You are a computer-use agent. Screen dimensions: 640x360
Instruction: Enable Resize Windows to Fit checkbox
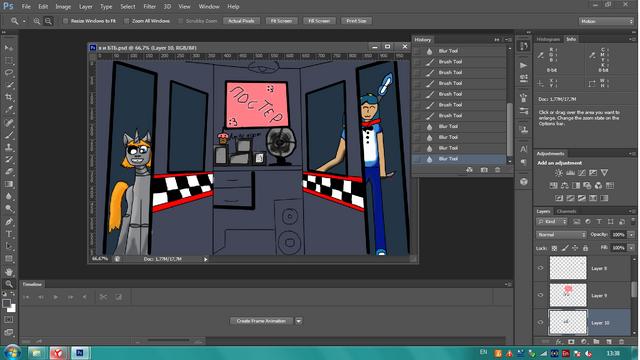tap(65, 21)
